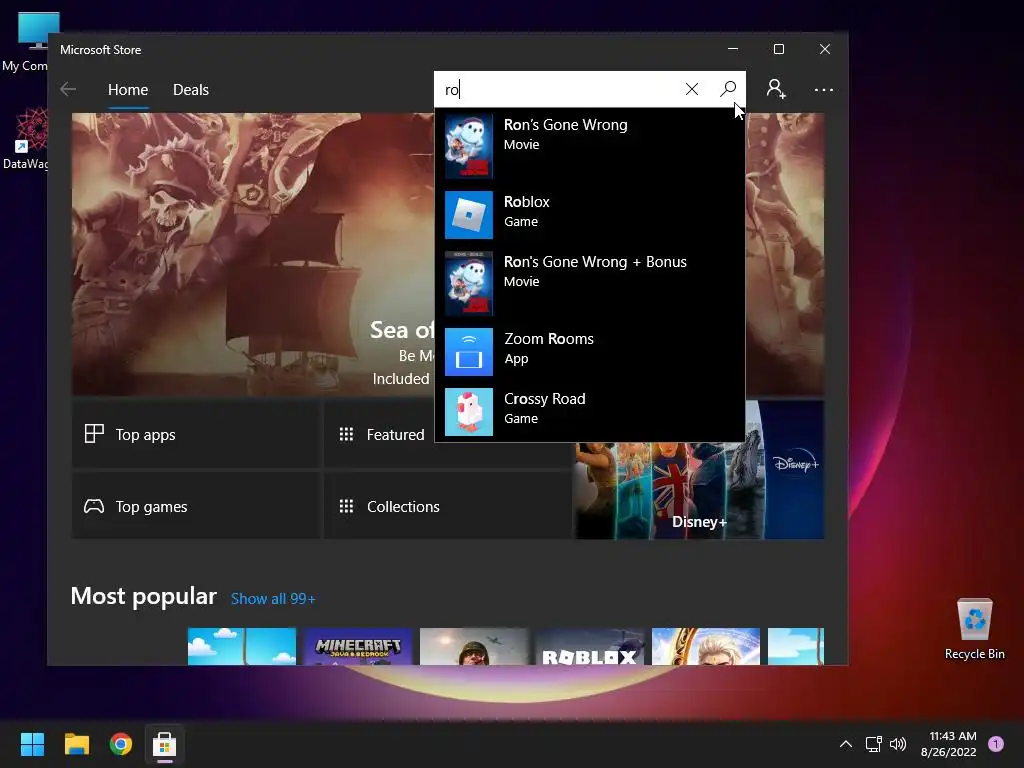Image resolution: width=1024 pixels, height=768 pixels.
Task: Click the Roblox suggestion icon
Action: [x=469, y=215]
